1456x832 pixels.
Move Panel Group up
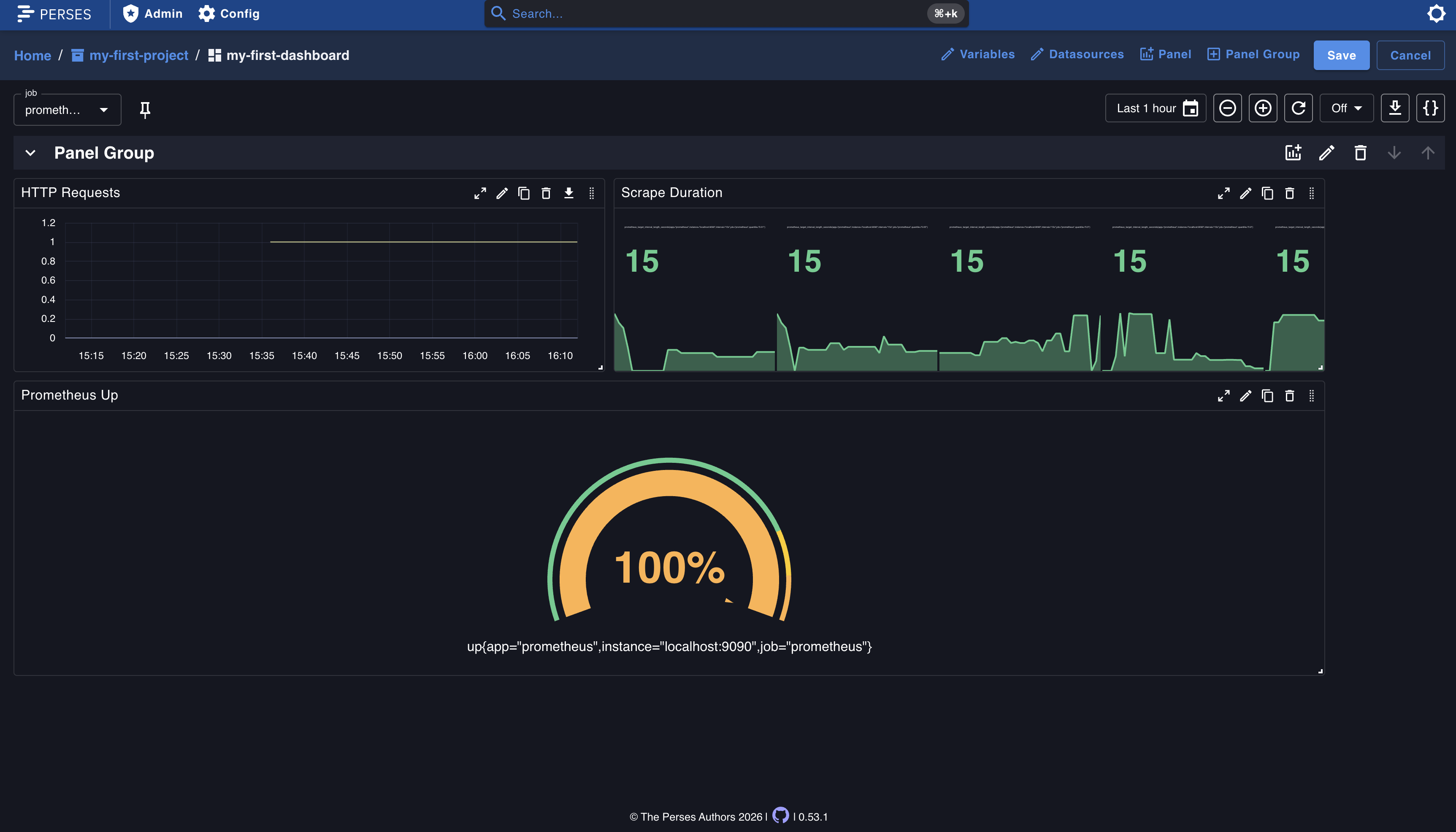click(1428, 153)
